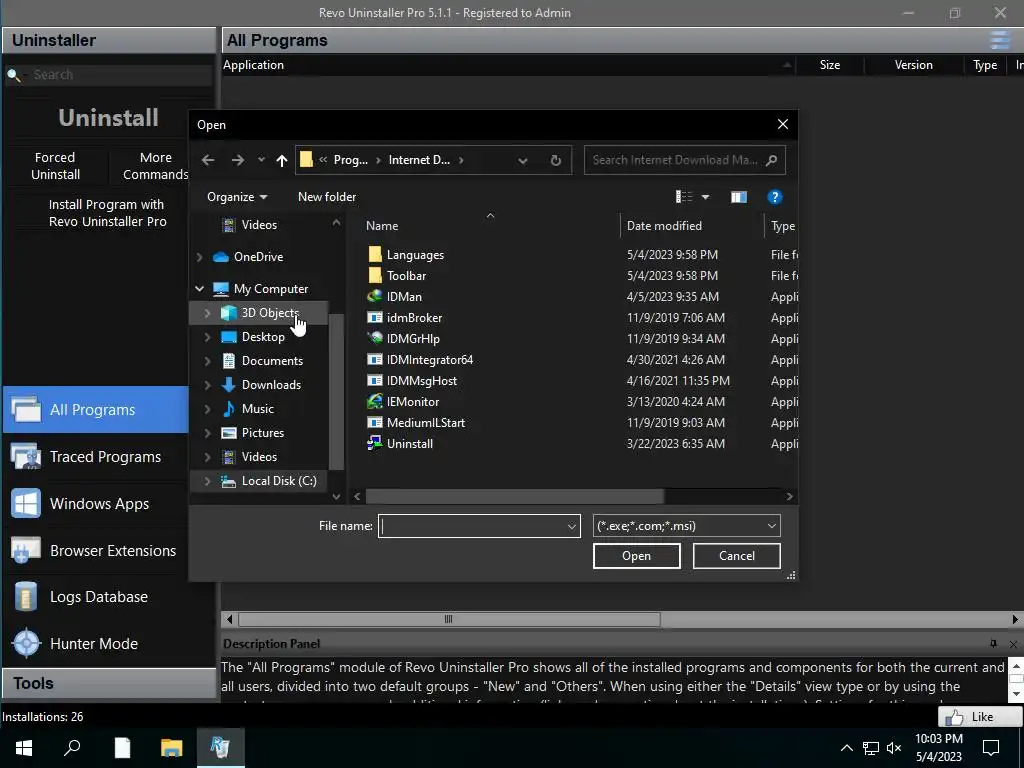Select the IDMan application file

coord(394,296)
